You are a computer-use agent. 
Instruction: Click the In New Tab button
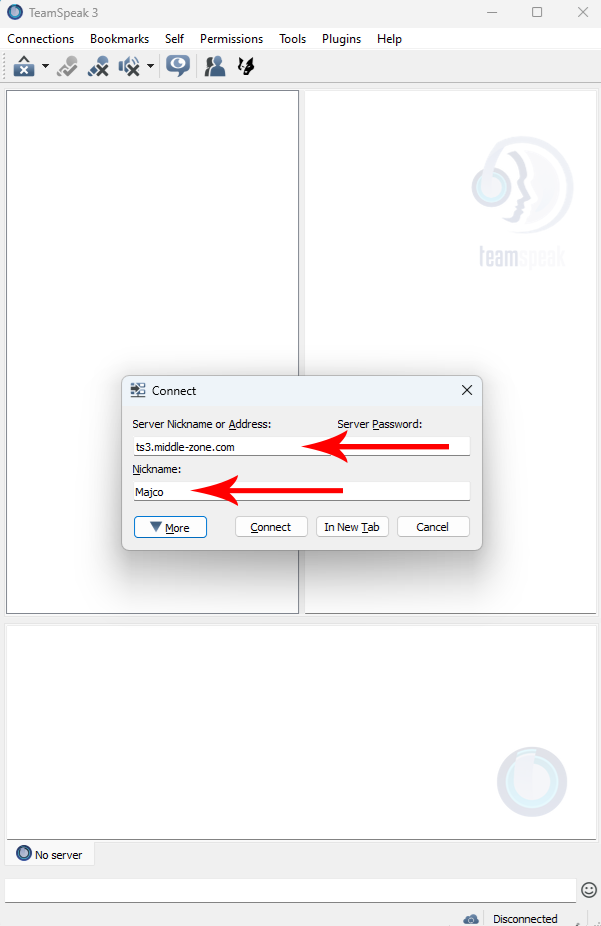pyautogui.click(x=352, y=527)
